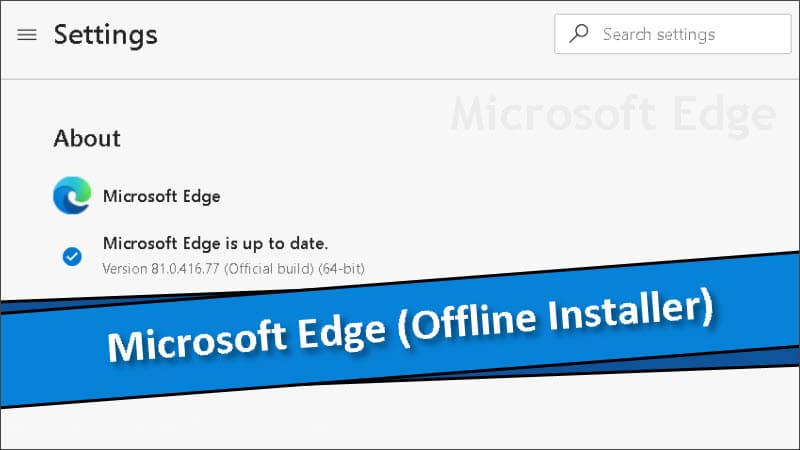Click the Microsoft Edge product name label
Image resolution: width=800 pixels, height=450 pixels.
click(x=161, y=196)
